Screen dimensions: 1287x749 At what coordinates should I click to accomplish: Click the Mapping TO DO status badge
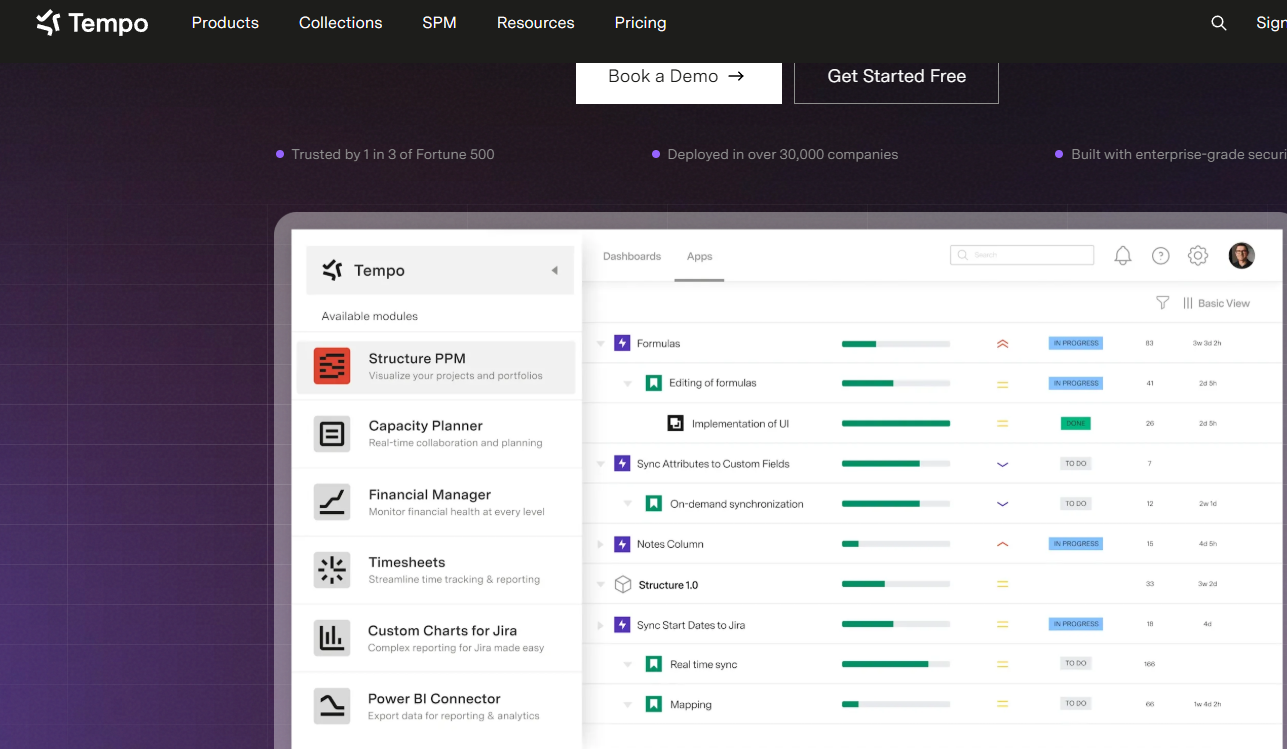click(1076, 704)
